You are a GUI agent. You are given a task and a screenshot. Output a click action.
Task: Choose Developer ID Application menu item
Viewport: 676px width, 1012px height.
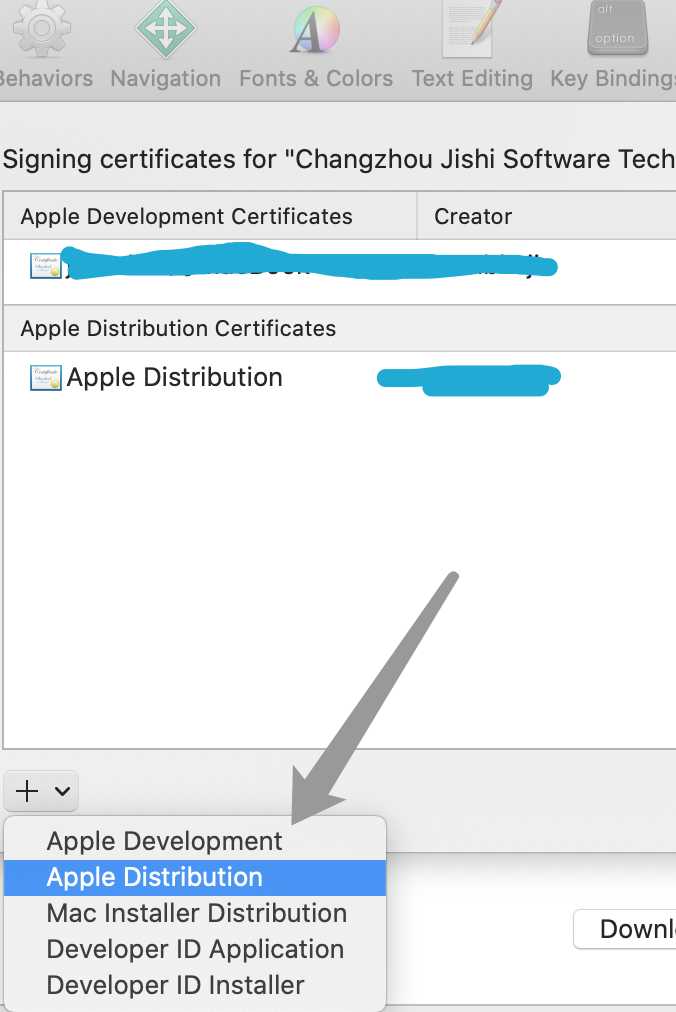point(195,949)
